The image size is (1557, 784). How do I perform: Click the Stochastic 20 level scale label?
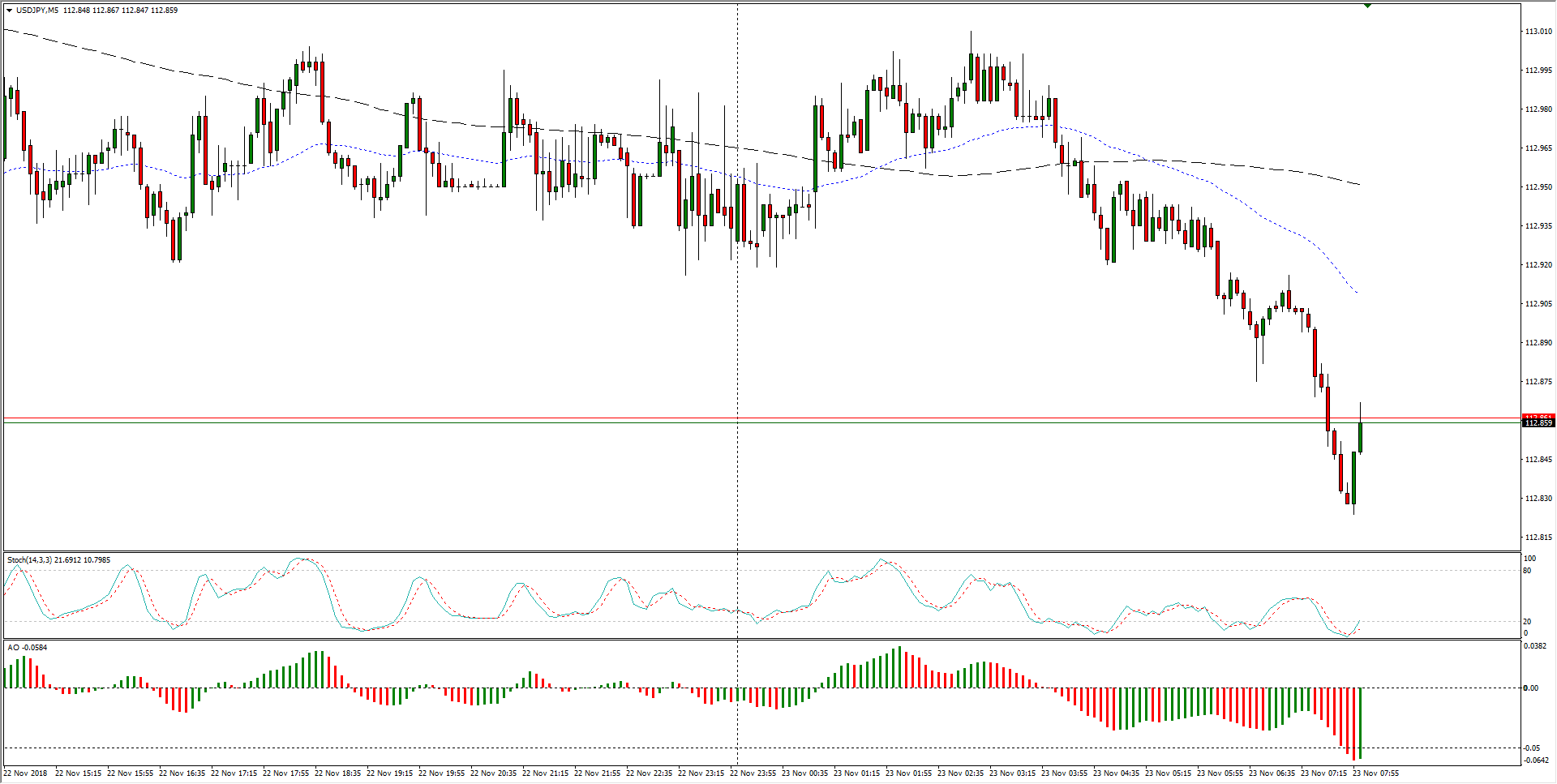point(1527,622)
